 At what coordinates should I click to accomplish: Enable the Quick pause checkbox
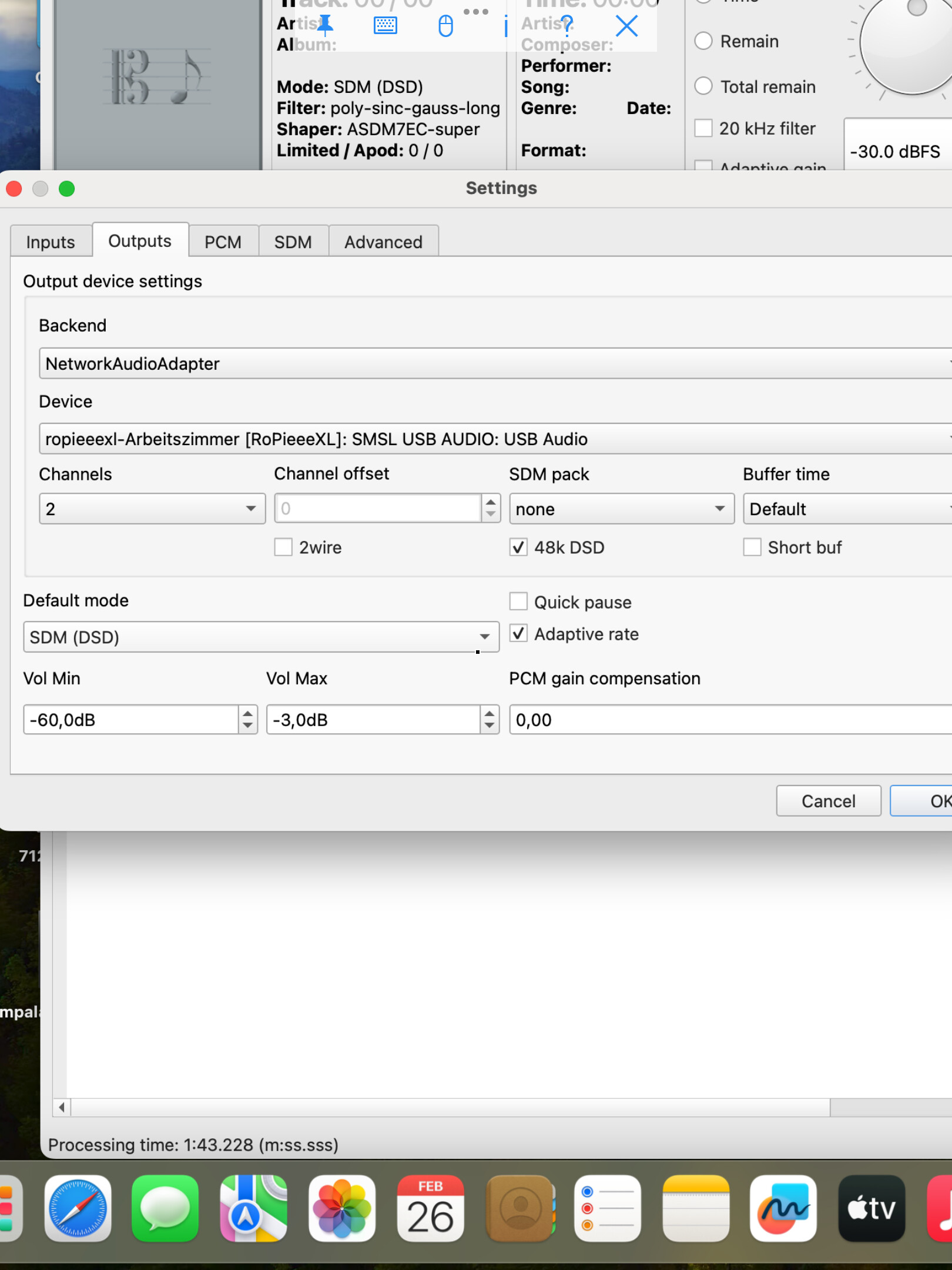[x=518, y=602]
